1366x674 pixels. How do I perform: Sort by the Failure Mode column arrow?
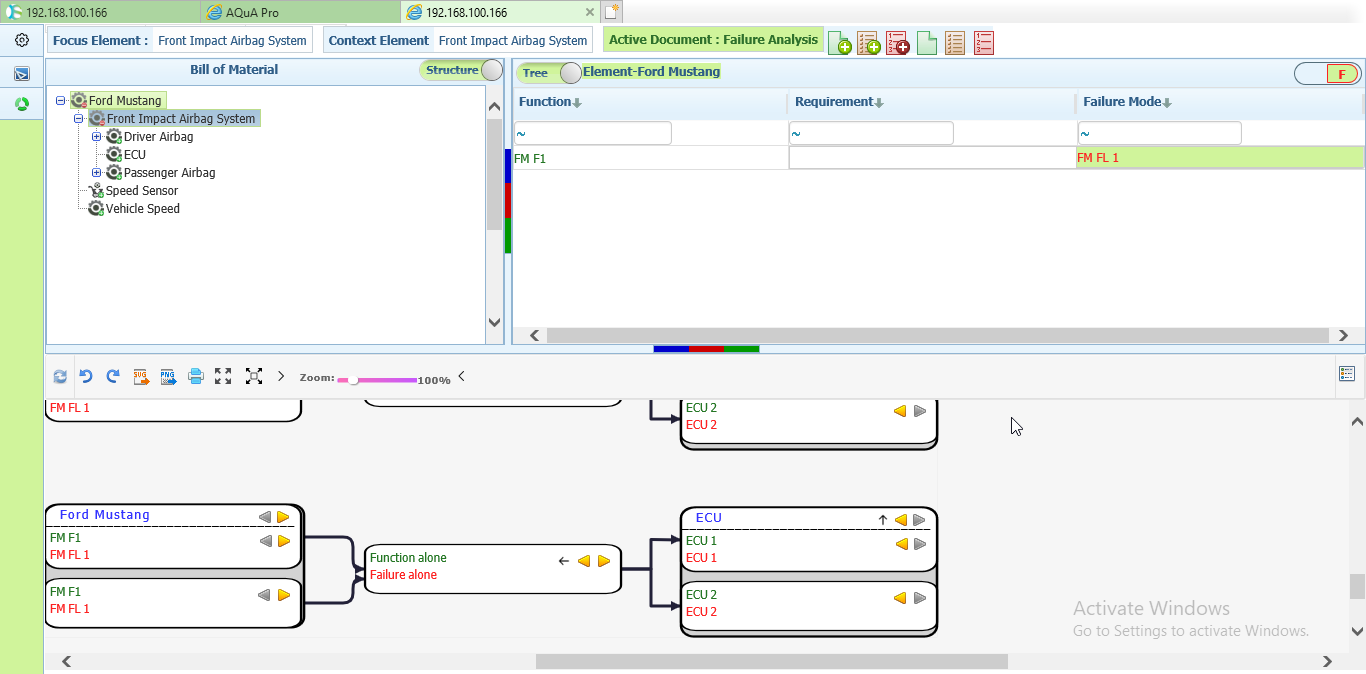point(1167,103)
